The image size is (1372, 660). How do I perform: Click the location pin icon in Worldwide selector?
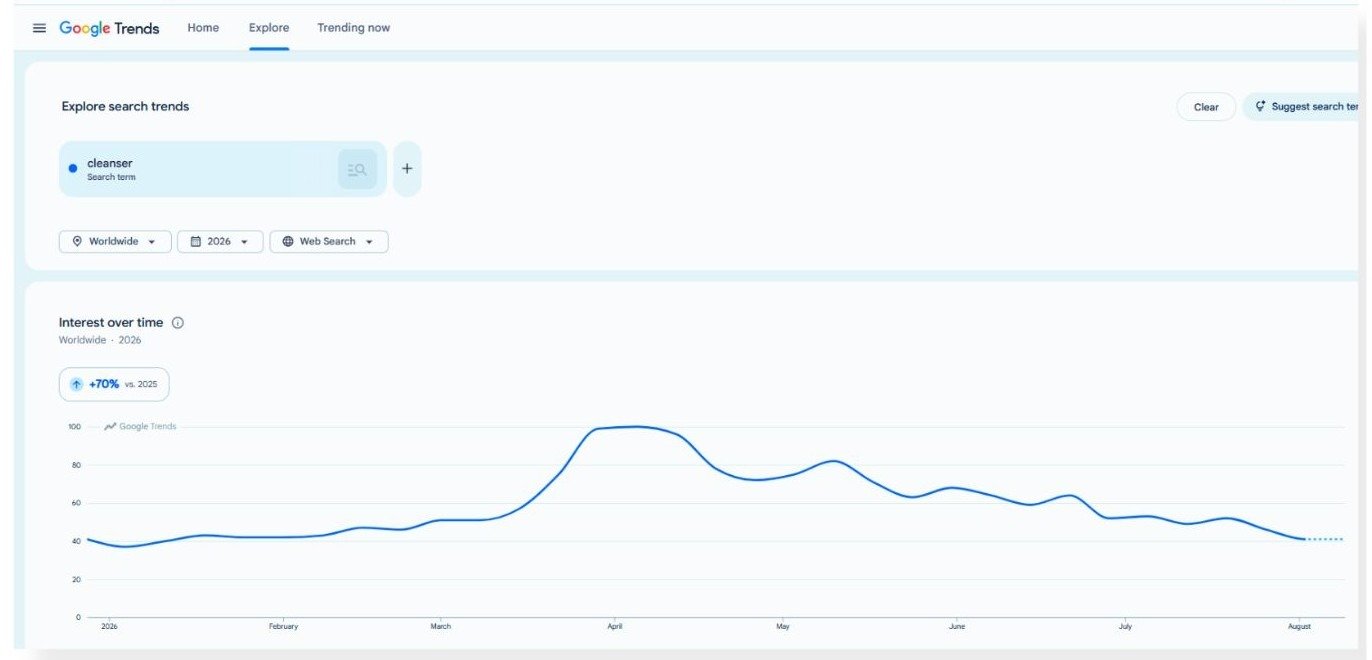point(77,242)
